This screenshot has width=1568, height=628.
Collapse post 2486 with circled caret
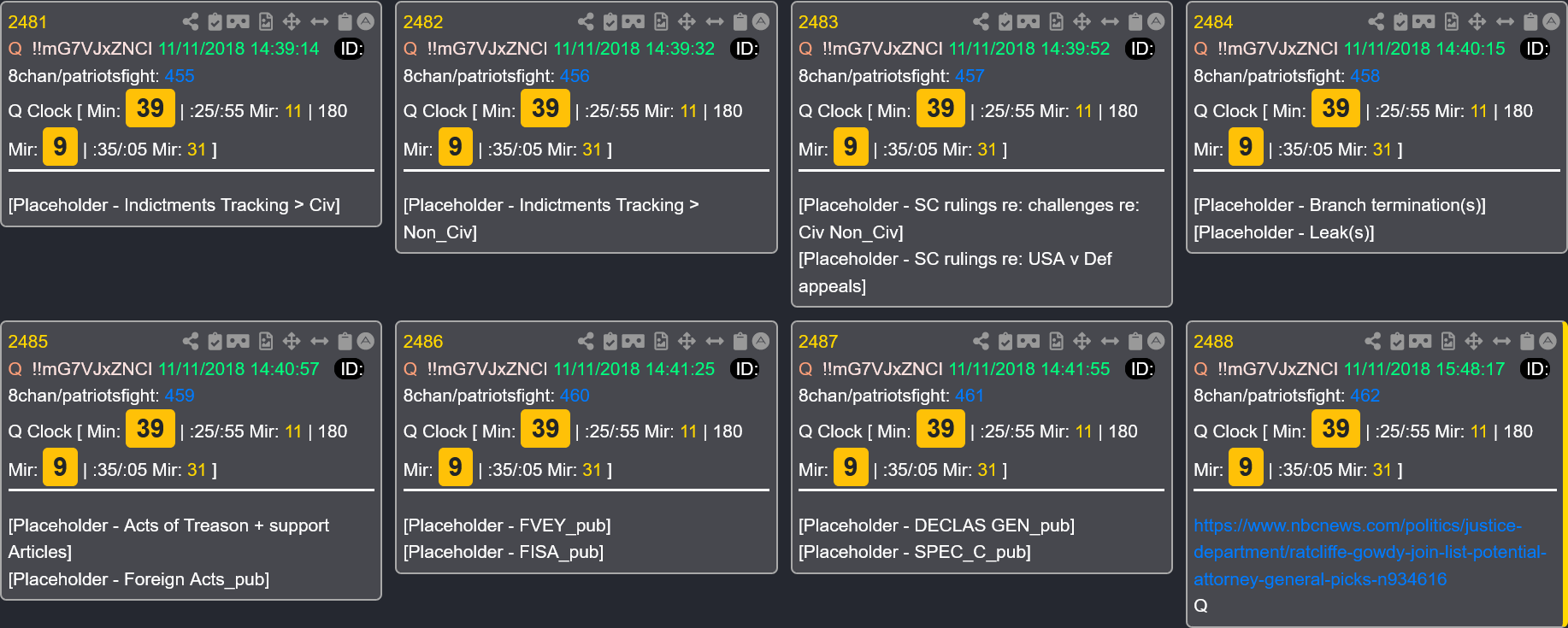[x=761, y=341]
